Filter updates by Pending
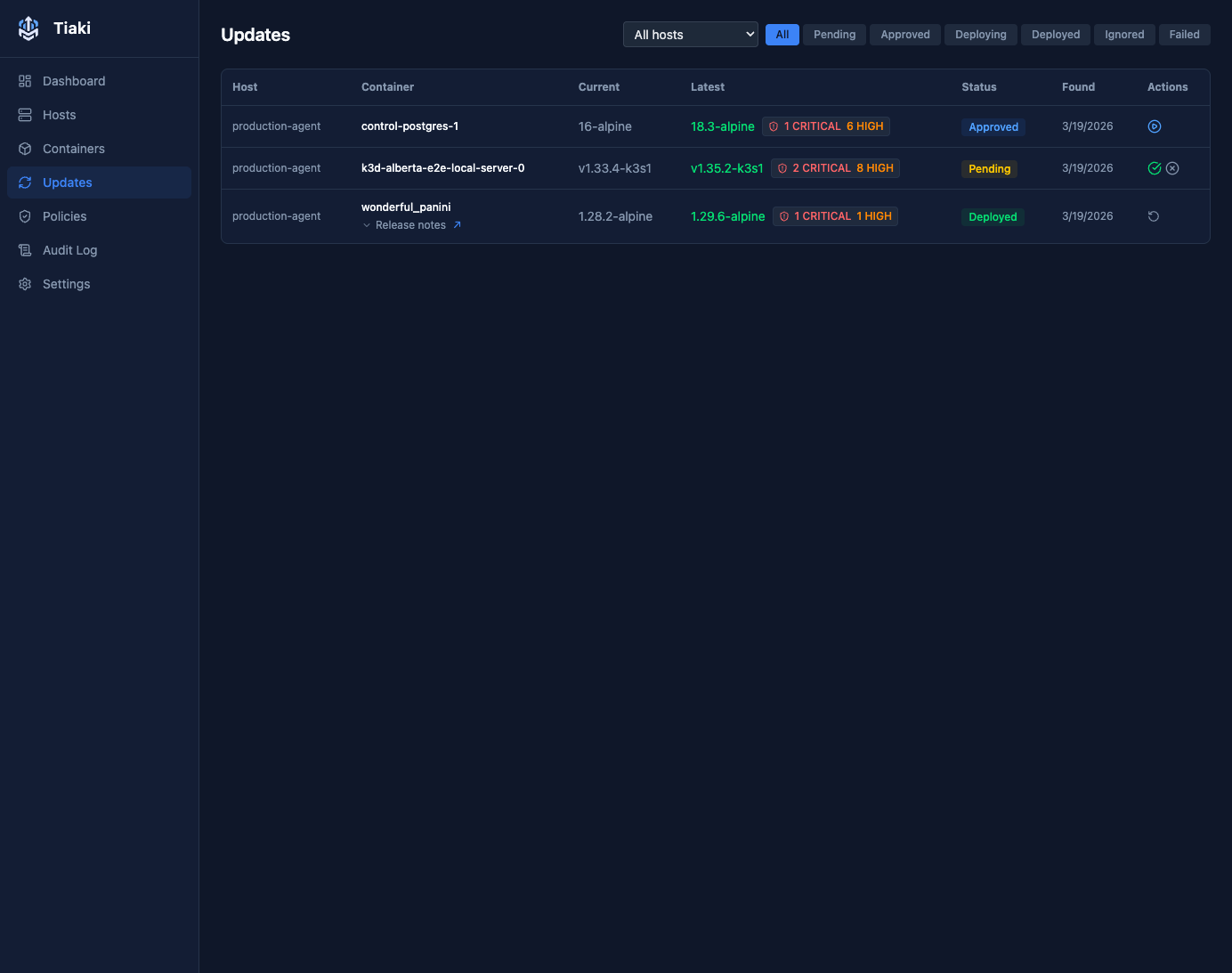This screenshot has width=1232, height=973. click(x=834, y=35)
